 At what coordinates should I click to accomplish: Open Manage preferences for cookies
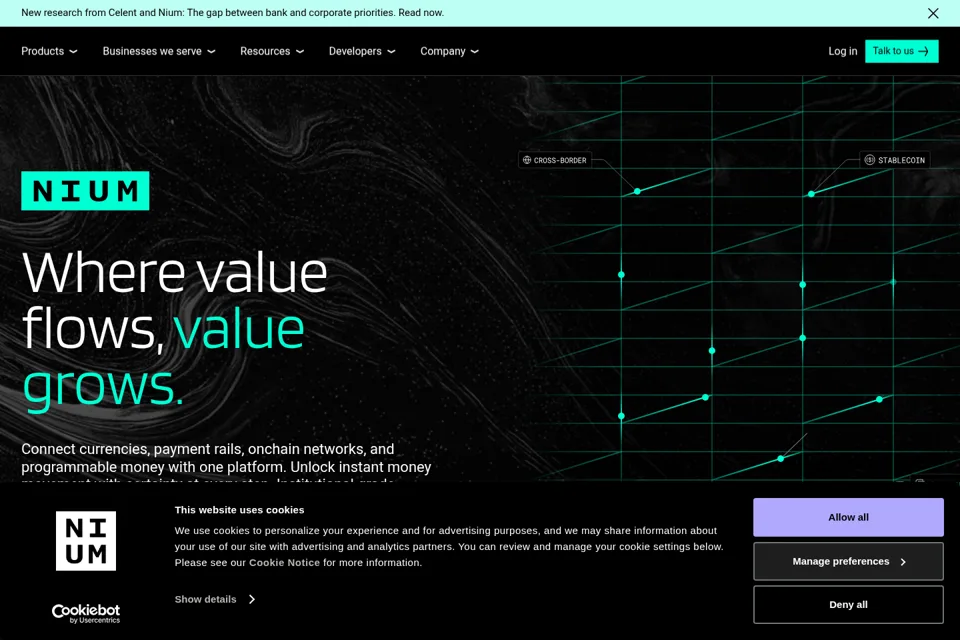(x=848, y=561)
